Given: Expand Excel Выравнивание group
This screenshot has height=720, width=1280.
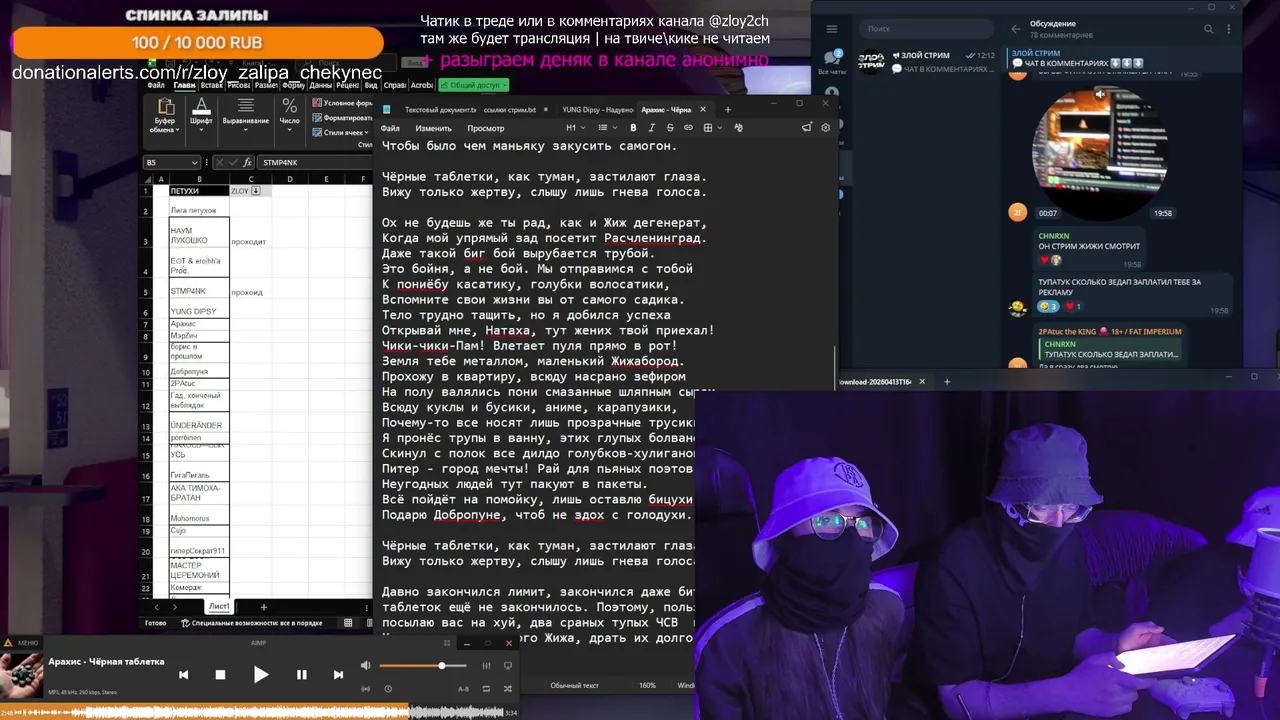Looking at the screenshot, I should pos(245,117).
